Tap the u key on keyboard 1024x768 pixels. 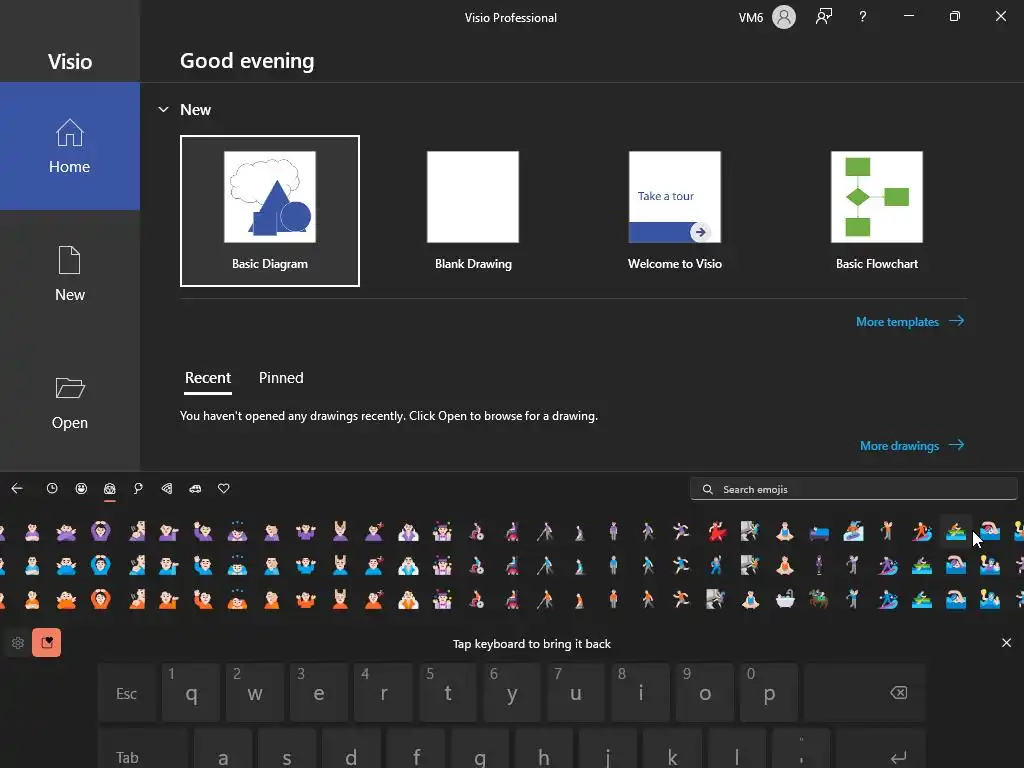coord(575,692)
